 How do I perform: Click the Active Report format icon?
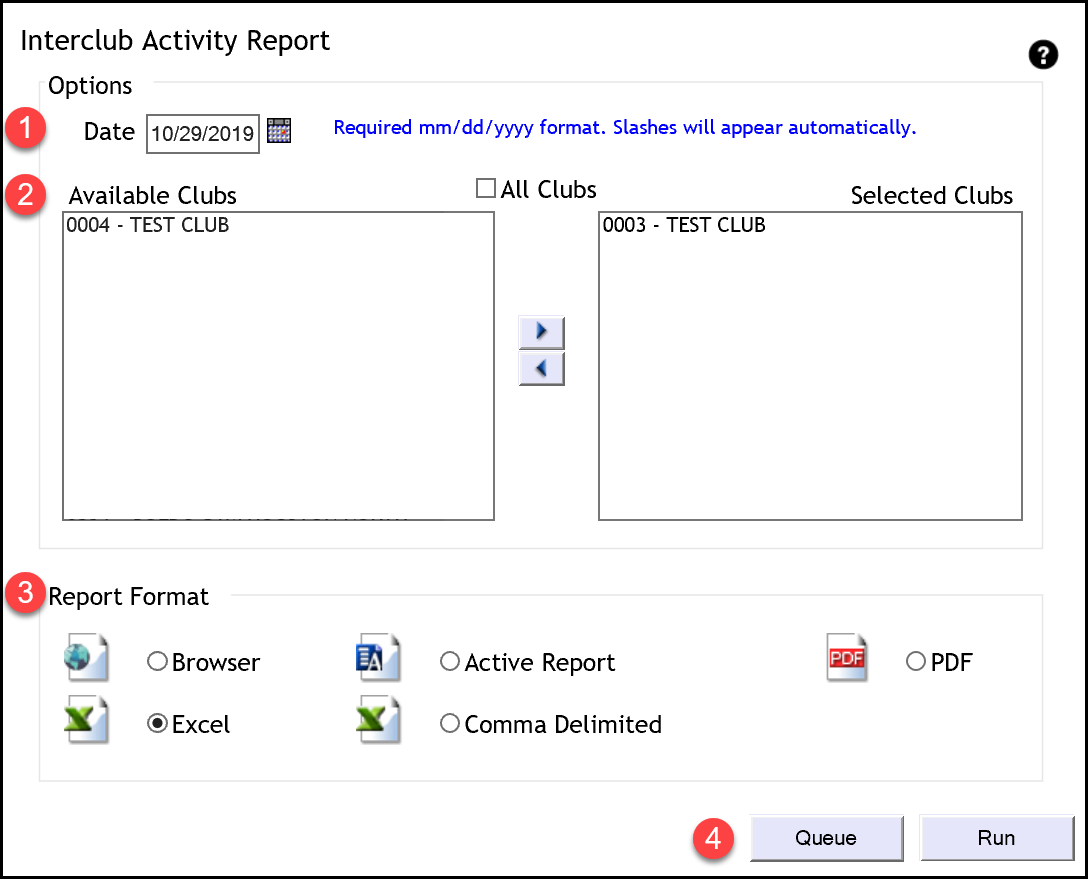click(378, 657)
